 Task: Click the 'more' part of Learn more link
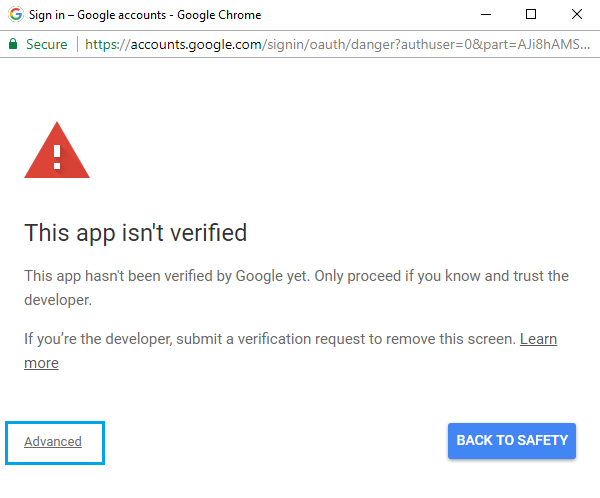[41, 363]
